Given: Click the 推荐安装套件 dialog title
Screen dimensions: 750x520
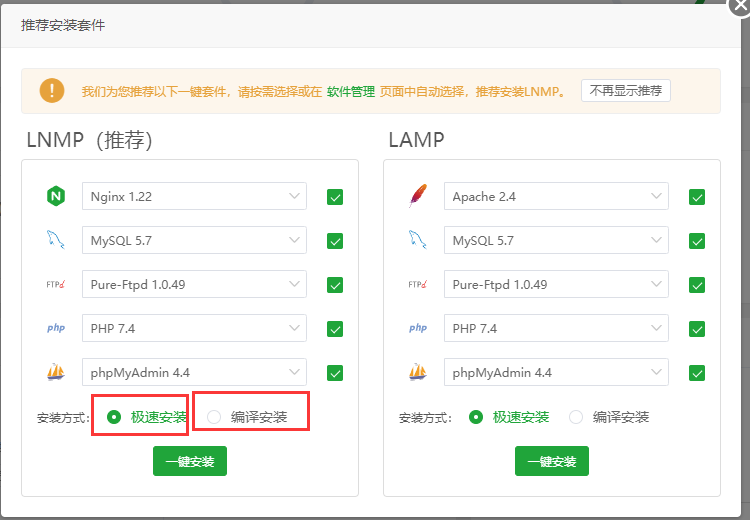Looking at the screenshot, I should coord(63,25).
